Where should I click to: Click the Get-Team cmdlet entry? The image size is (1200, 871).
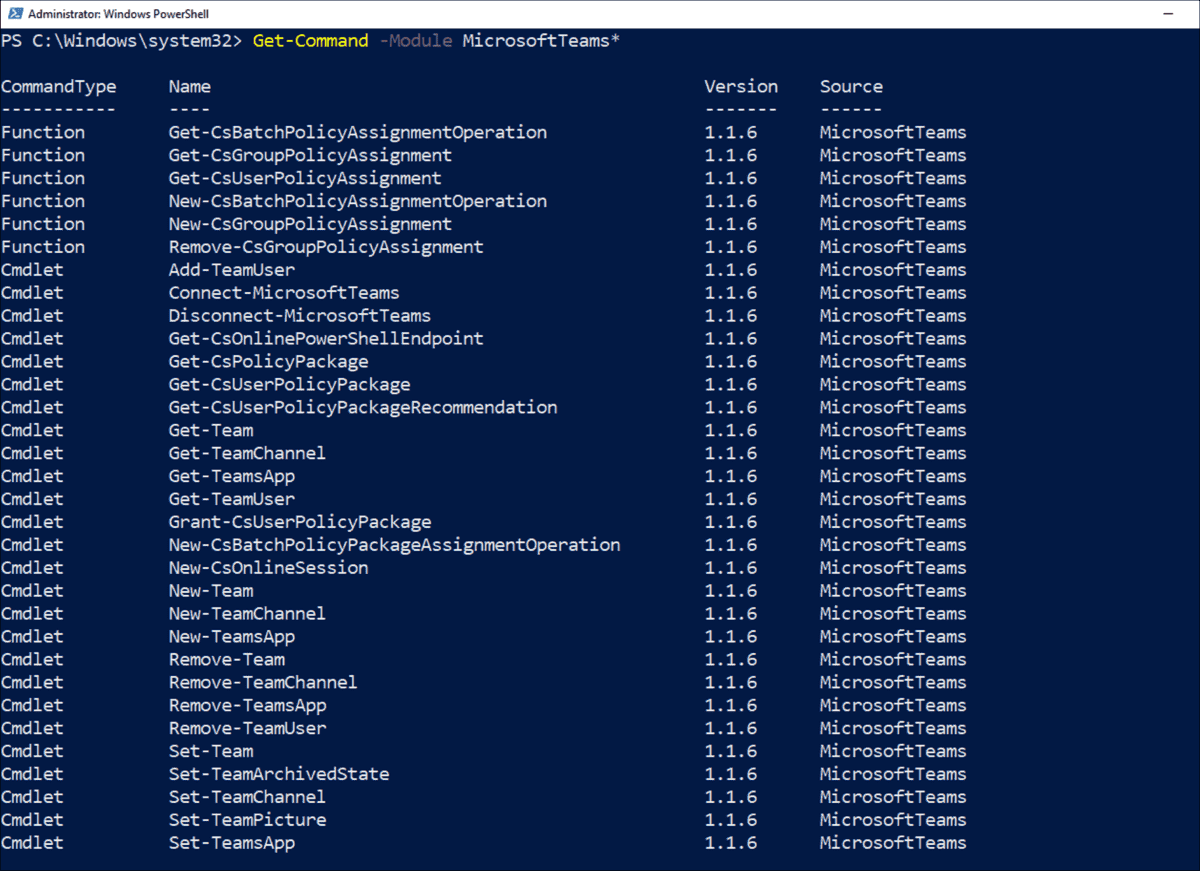(211, 430)
